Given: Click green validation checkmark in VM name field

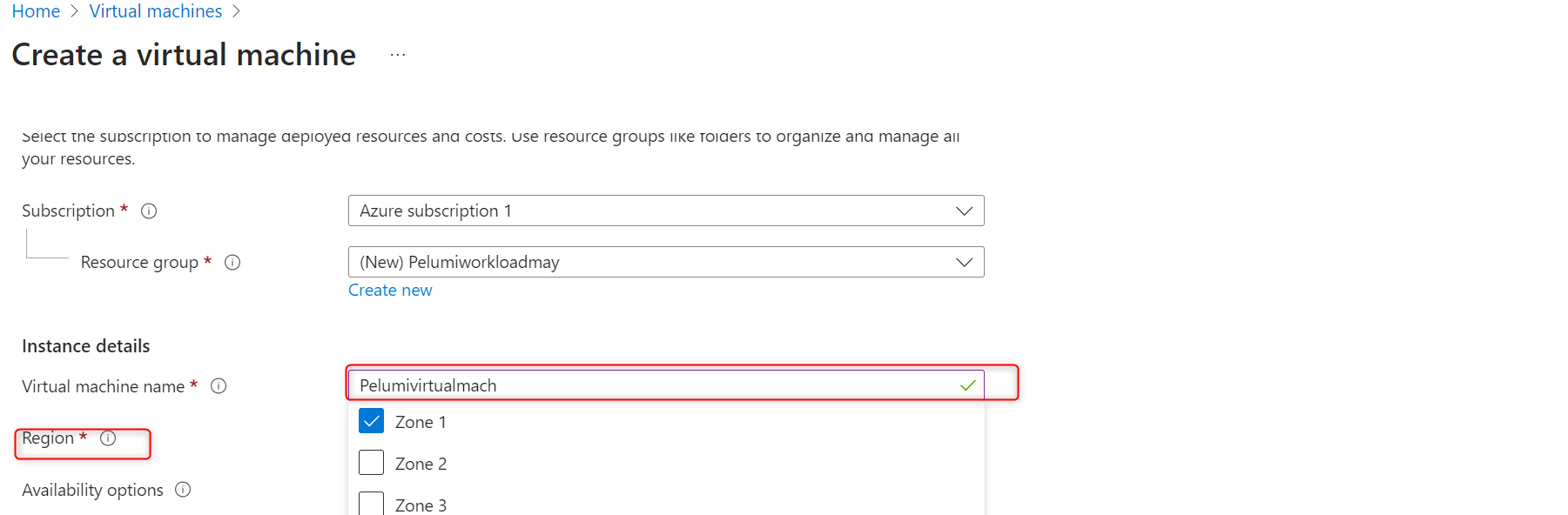Looking at the screenshot, I should [x=967, y=385].
